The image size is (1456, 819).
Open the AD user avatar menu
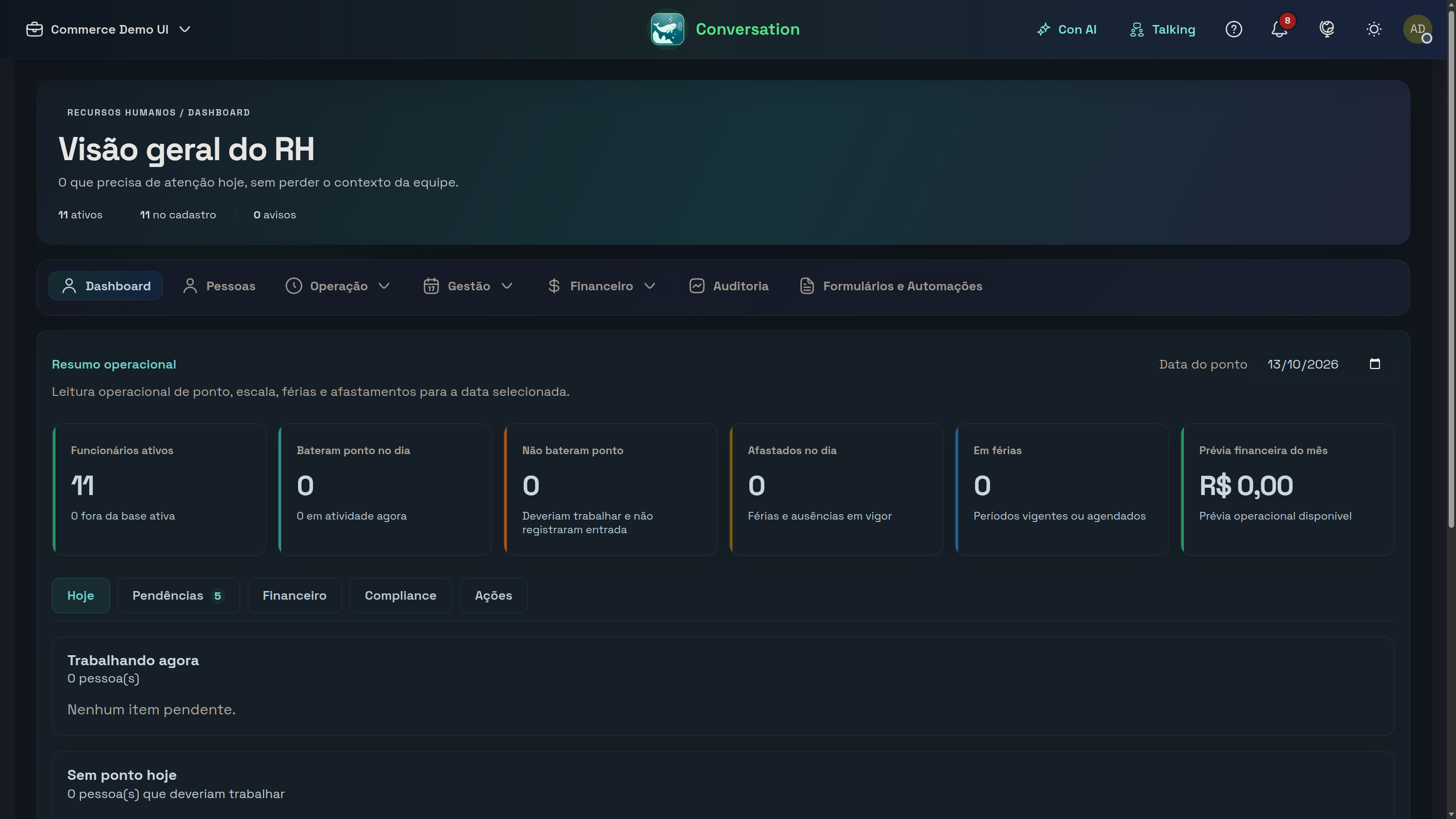pos(1418,30)
